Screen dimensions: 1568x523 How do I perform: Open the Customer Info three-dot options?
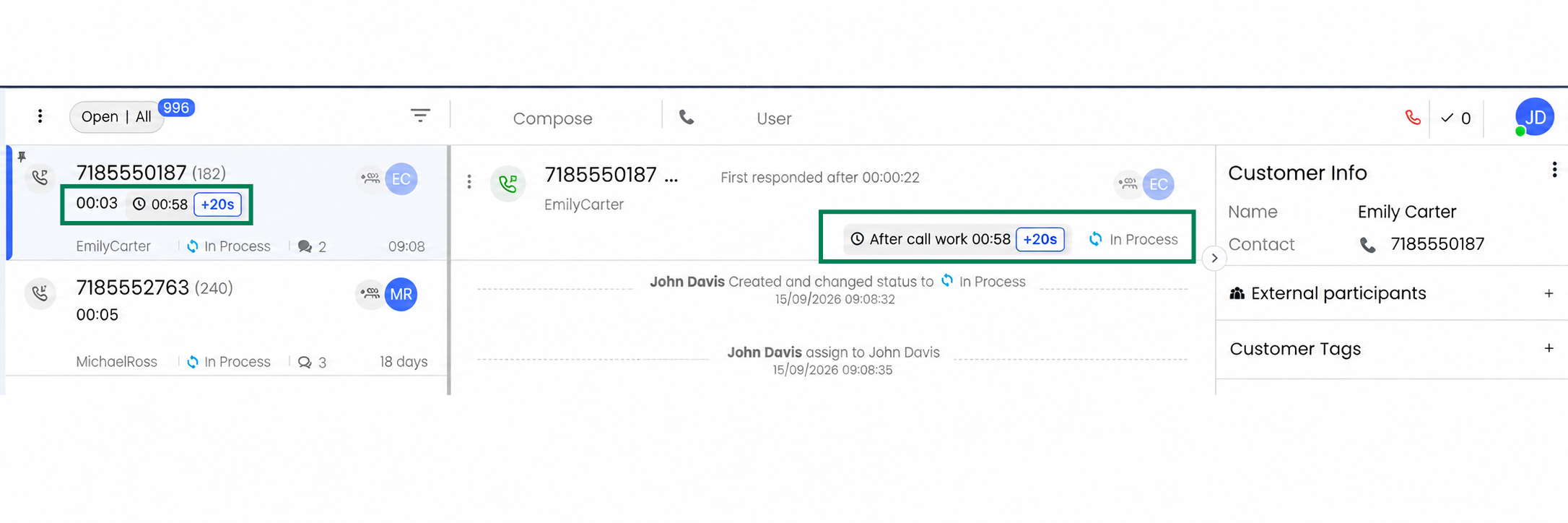1554,170
